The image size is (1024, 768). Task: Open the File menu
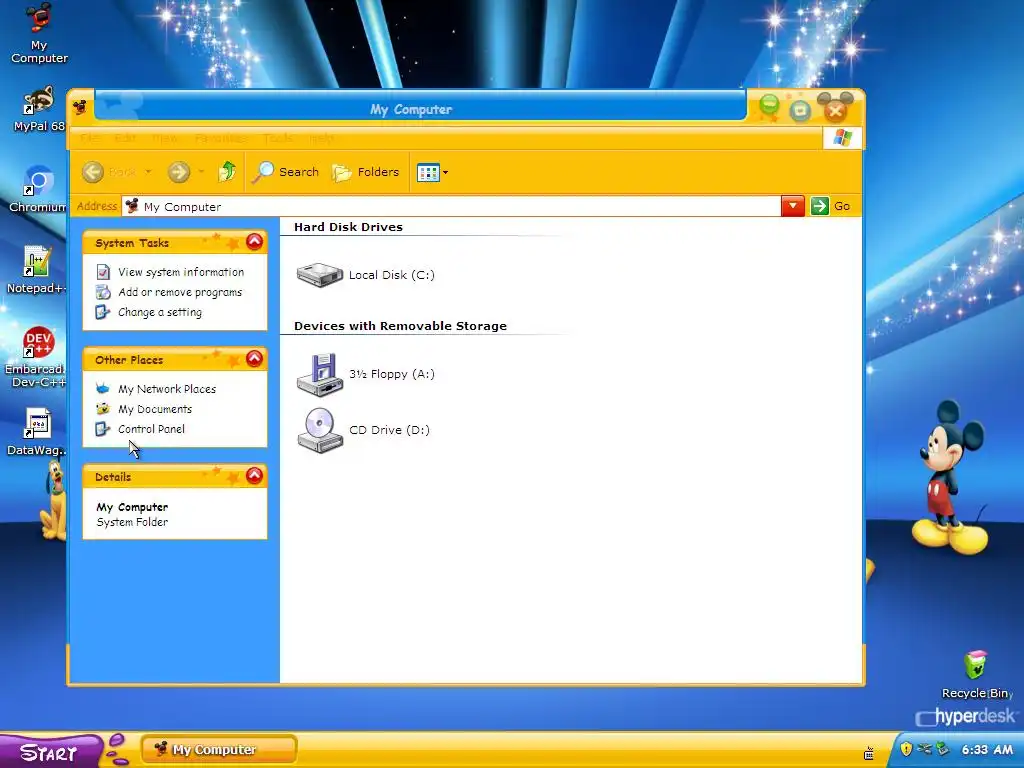90,138
